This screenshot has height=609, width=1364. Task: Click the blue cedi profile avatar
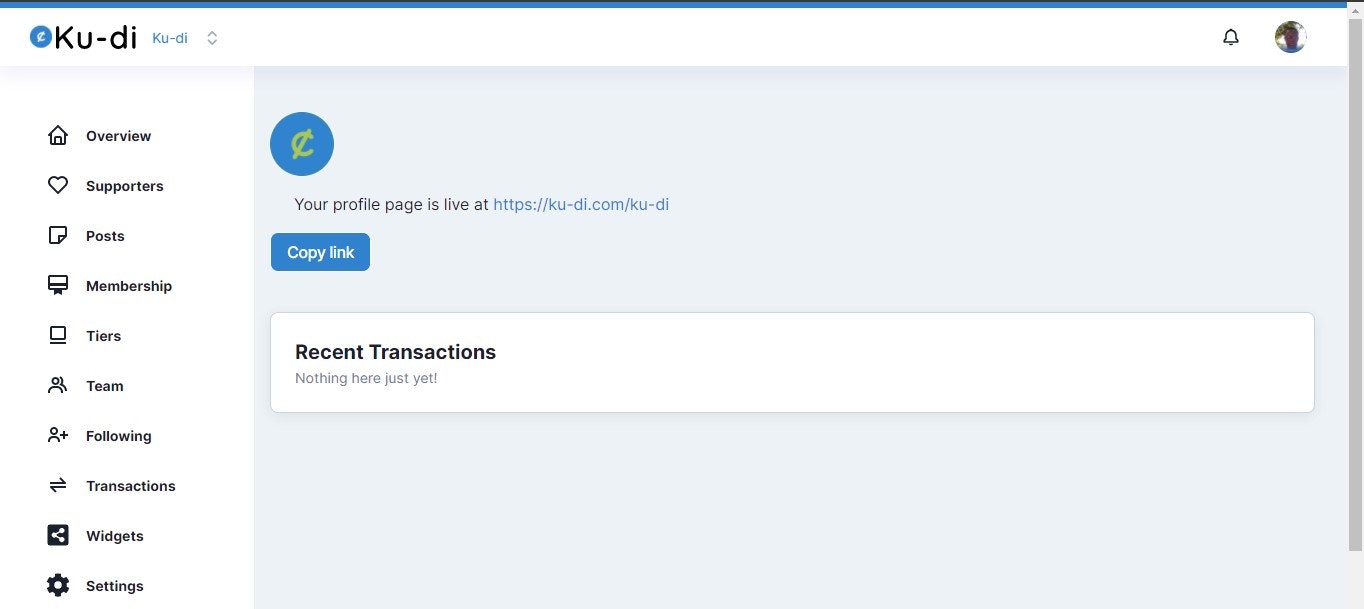[x=302, y=144]
